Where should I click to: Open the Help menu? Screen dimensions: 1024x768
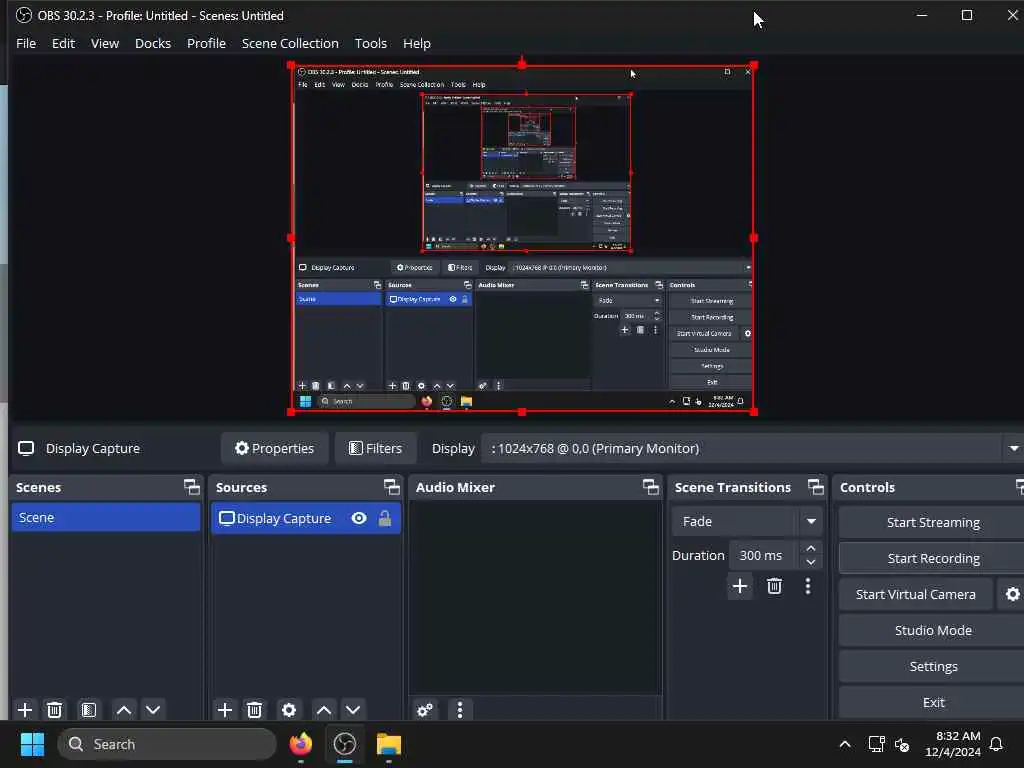coord(417,43)
